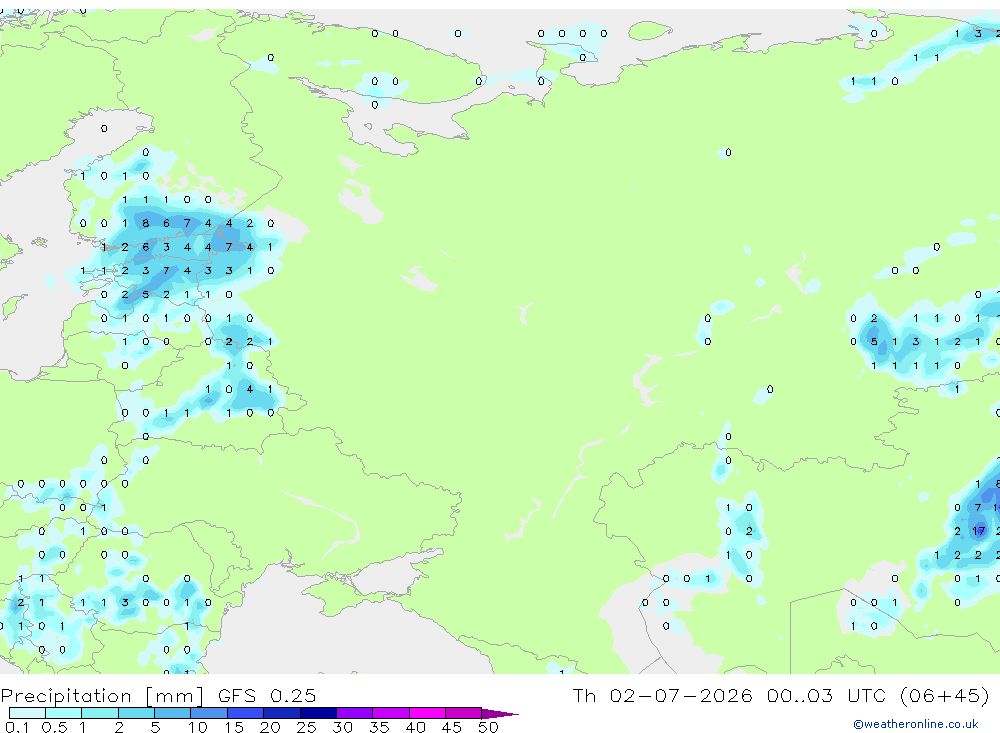
Task: Click the '00..03 UTC' time range text
Action: pyautogui.click(x=828, y=695)
